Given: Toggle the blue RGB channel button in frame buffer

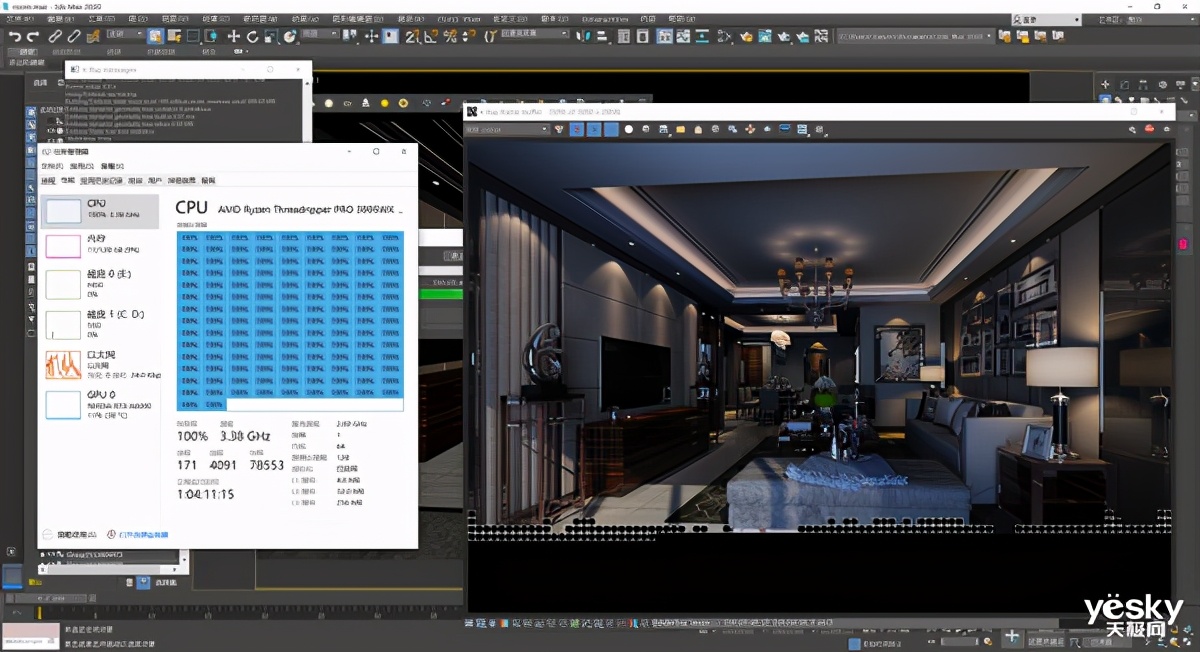Looking at the screenshot, I should click(610, 129).
